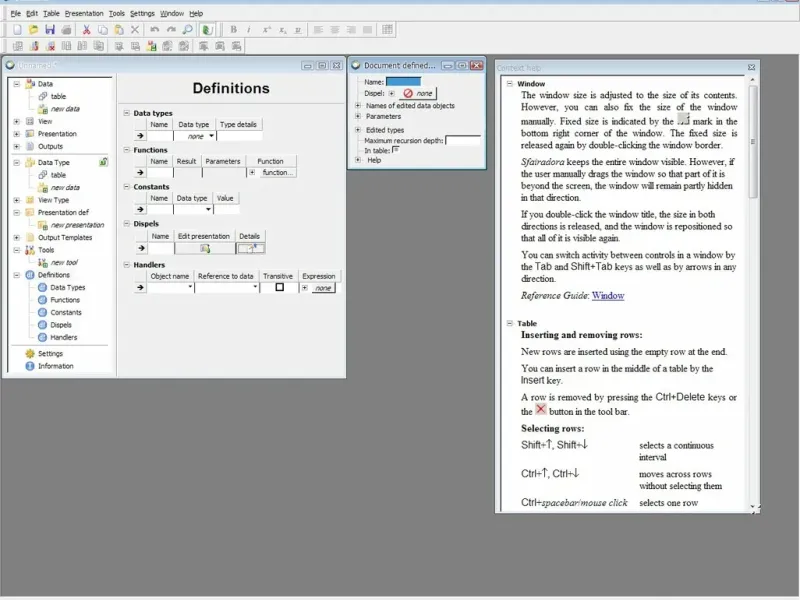Click the green lock icon beside Data Type
800x600 pixels.
[103, 162]
